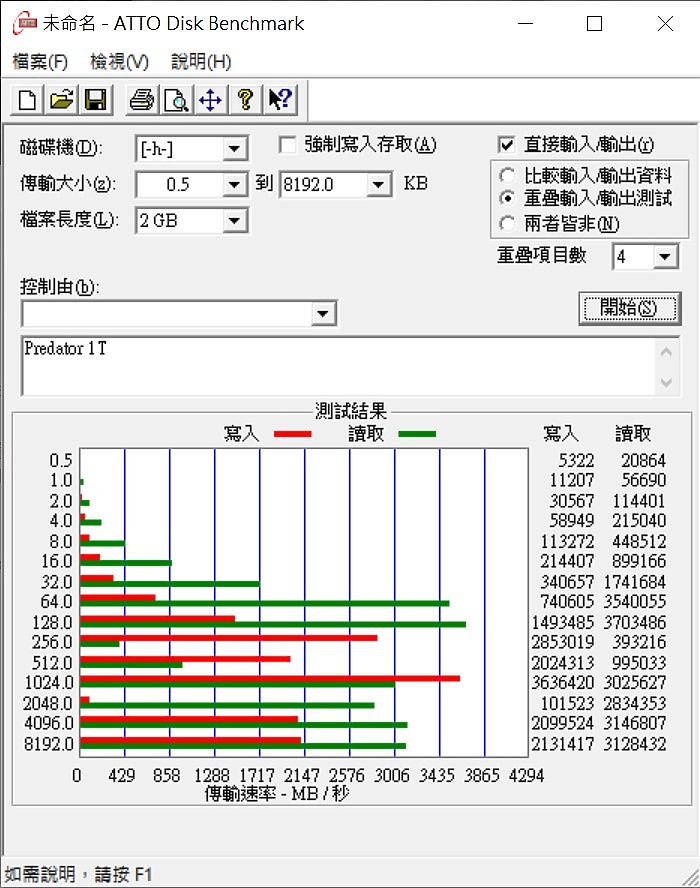
Task: Close the ATTO Disk Benchmark window
Action: click(665, 23)
